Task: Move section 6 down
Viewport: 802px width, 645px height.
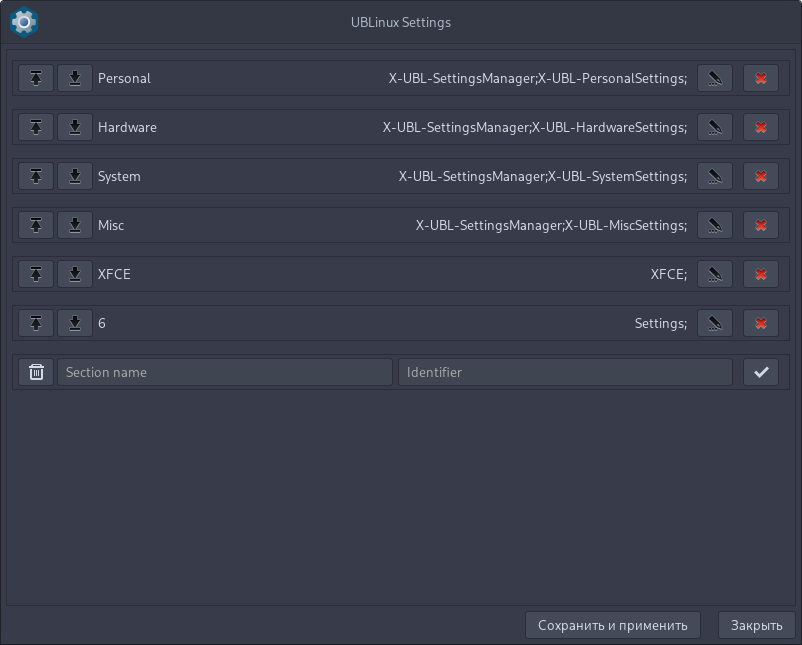Action: coord(75,323)
